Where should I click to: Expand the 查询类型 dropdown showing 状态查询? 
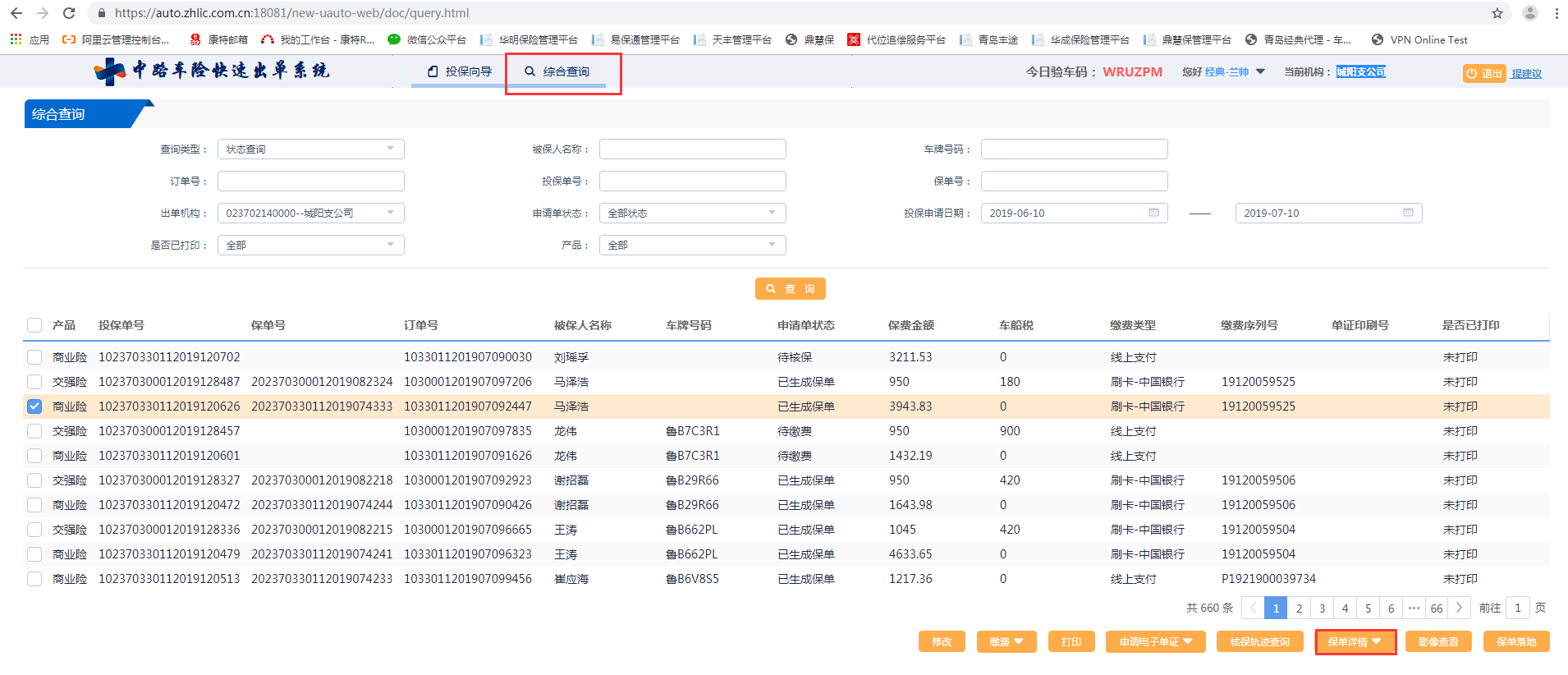click(310, 149)
